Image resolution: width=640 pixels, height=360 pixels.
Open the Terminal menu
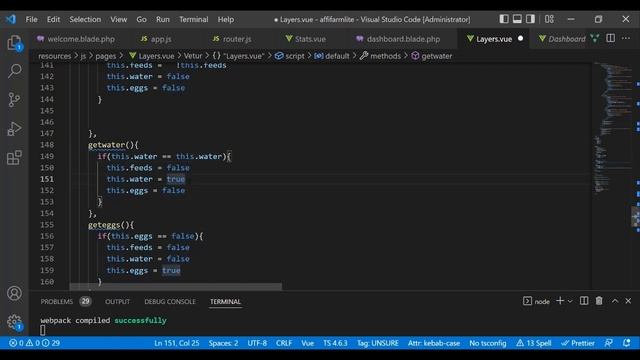(x=193, y=19)
